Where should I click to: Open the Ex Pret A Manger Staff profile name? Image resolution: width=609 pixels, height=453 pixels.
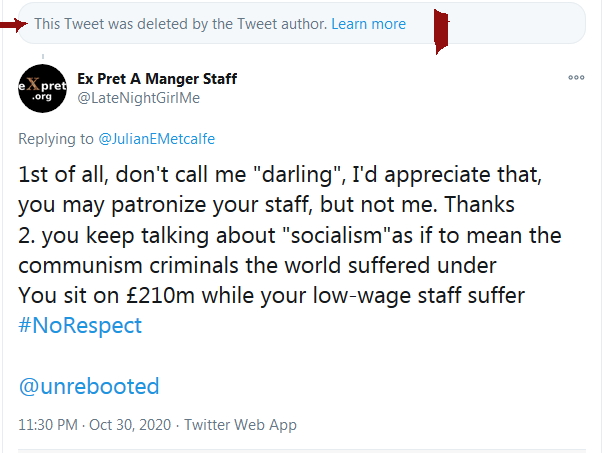pos(157,79)
